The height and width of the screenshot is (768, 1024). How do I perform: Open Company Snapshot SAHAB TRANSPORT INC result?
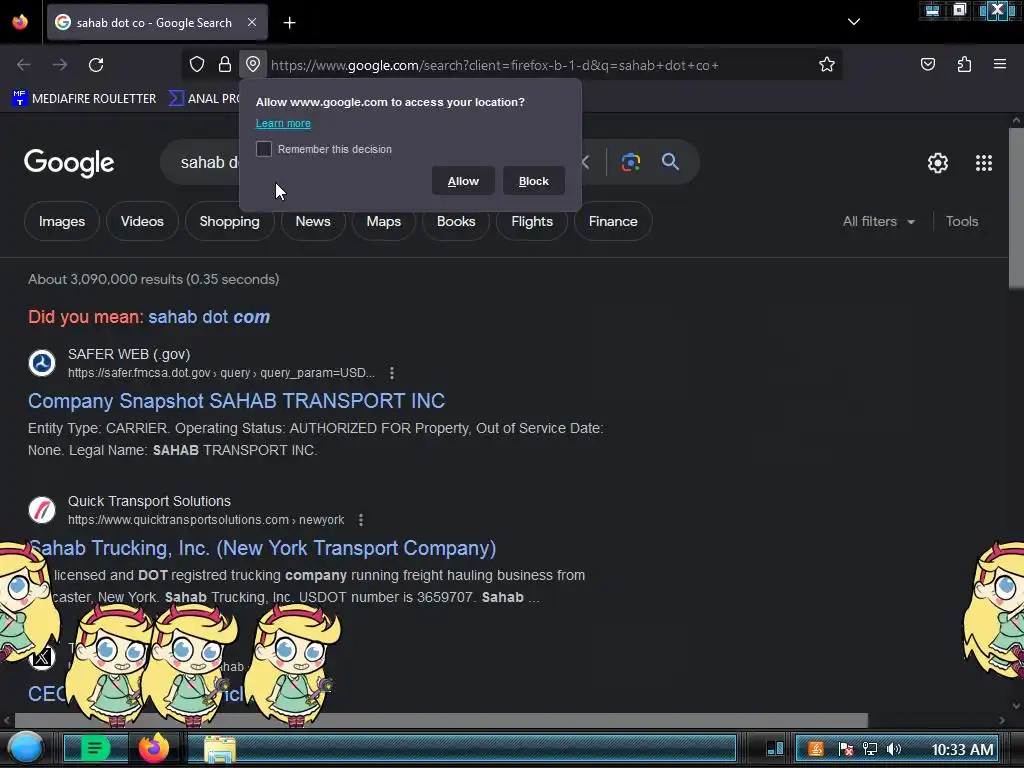click(236, 400)
